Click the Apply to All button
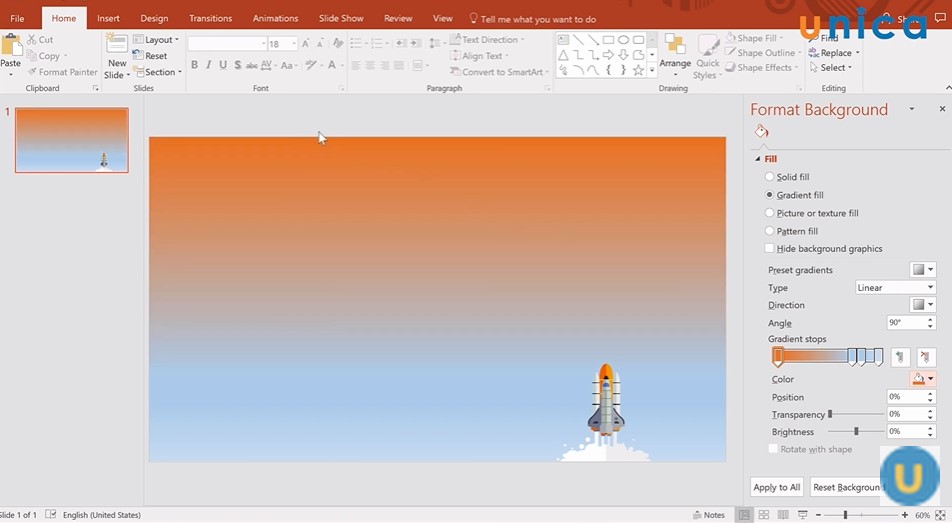Viewport: 952px width, 523px height. click(777, 487)
